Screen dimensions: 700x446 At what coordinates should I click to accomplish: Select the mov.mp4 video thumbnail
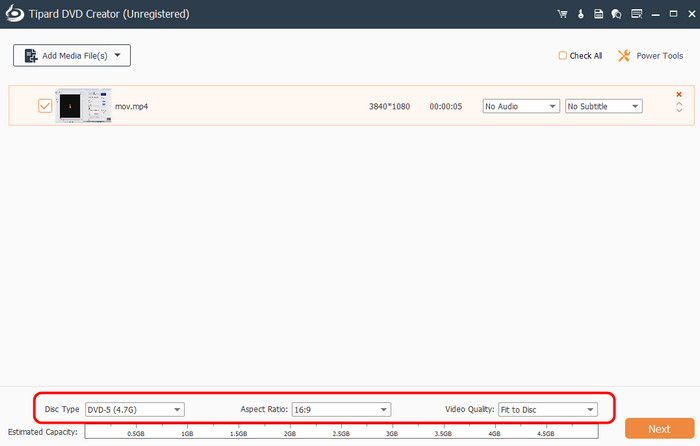(83, 106)
